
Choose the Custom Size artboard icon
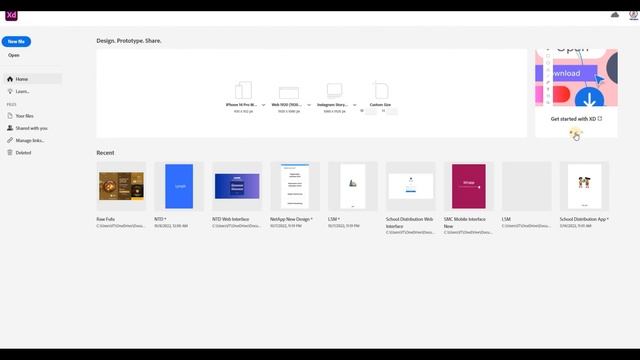tap(380, 90)
